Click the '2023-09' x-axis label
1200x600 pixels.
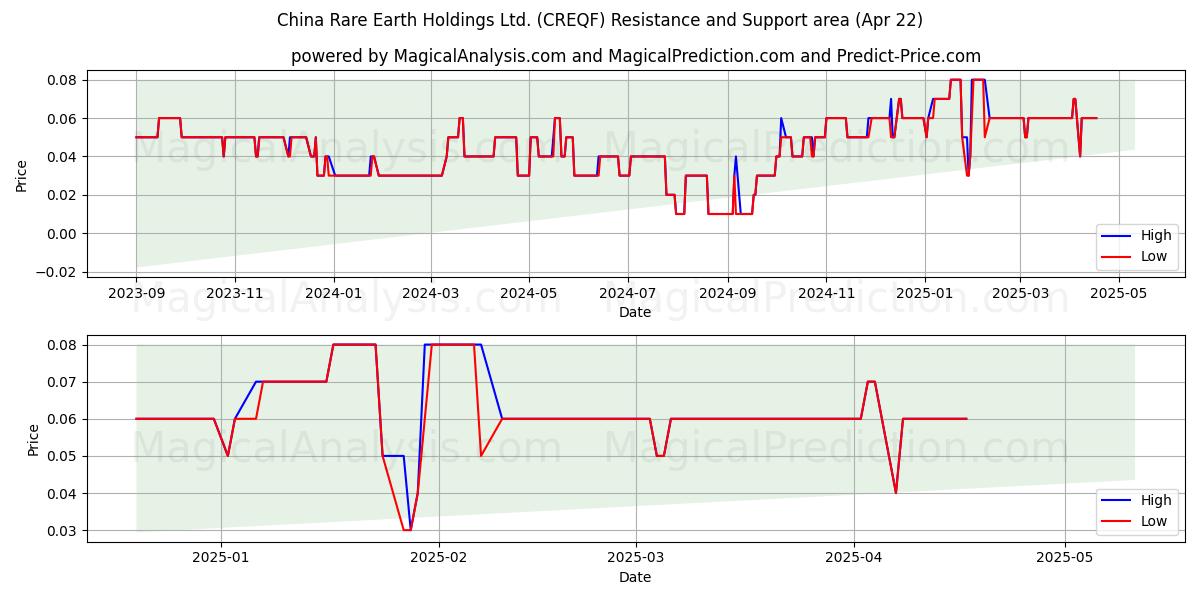[137, 295]
